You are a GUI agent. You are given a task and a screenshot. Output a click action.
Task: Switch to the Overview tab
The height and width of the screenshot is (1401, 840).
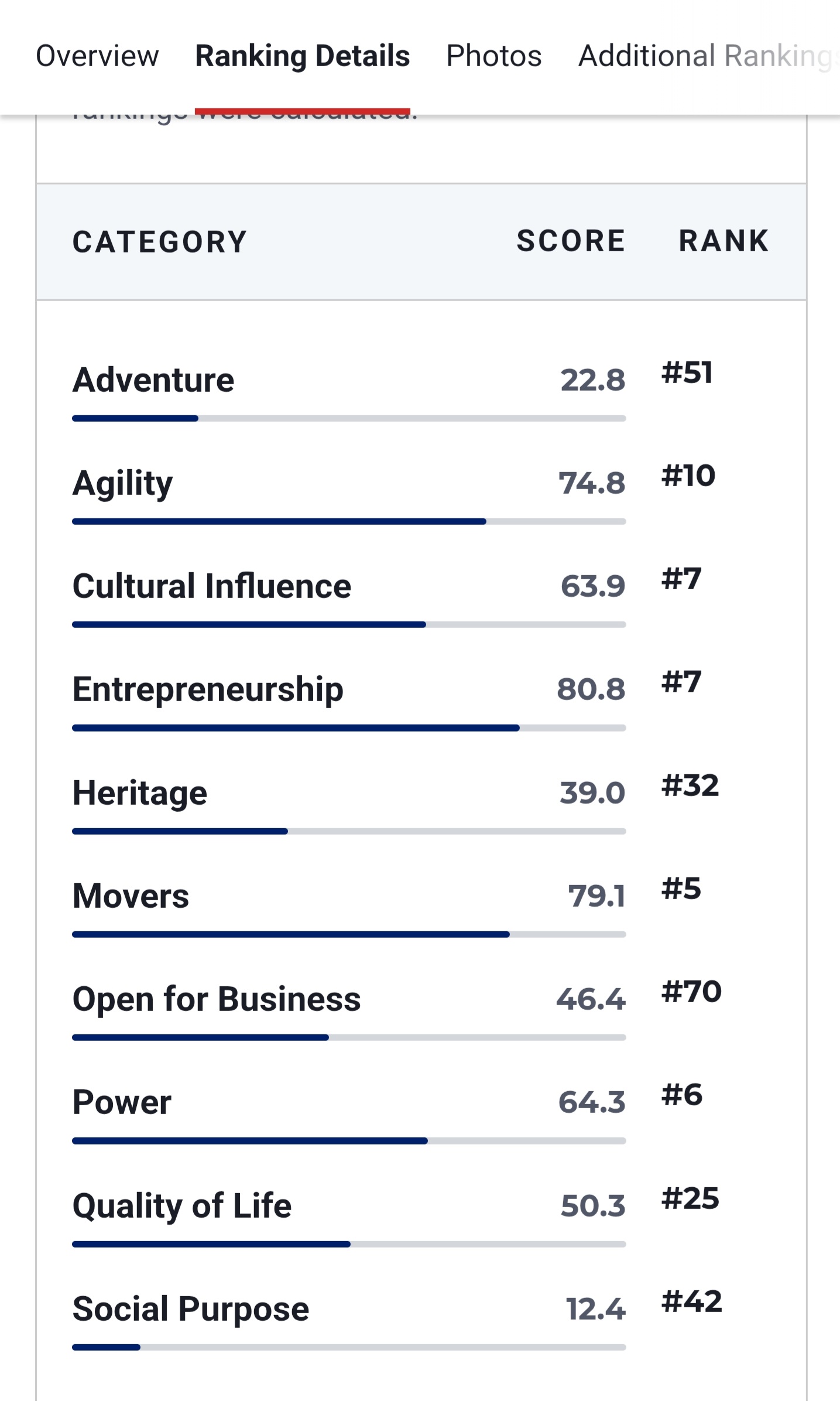[x=97, y=56]
